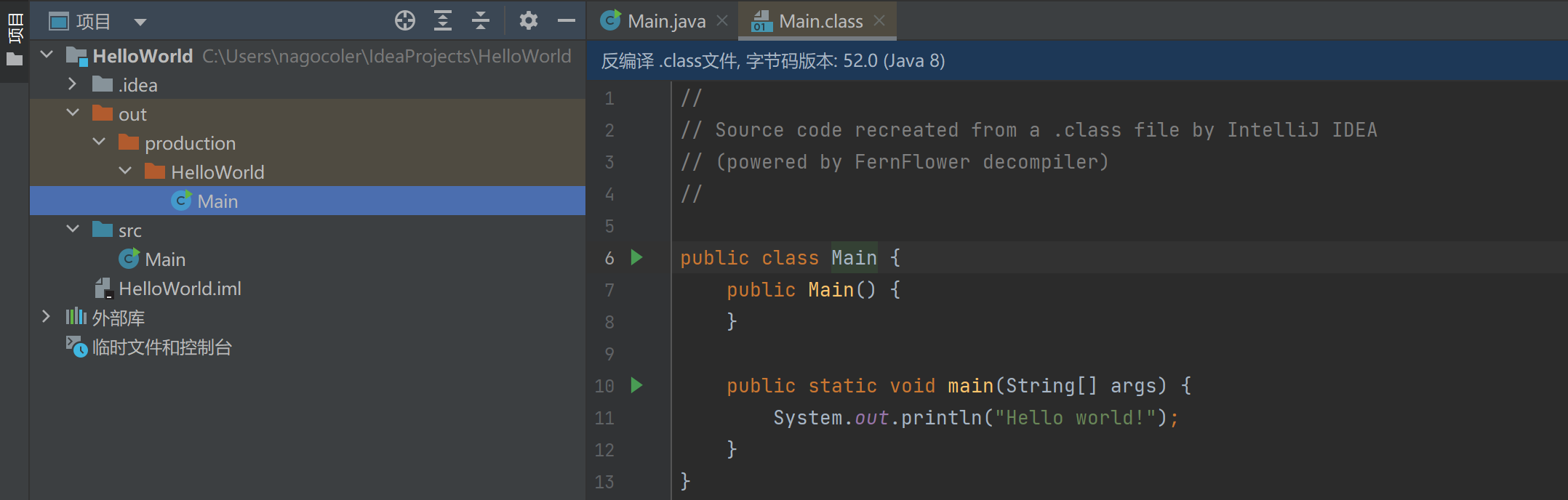Open the project view dropdown arrow
Viewport: 1568px width, 500px height.
tap(140, 23)
